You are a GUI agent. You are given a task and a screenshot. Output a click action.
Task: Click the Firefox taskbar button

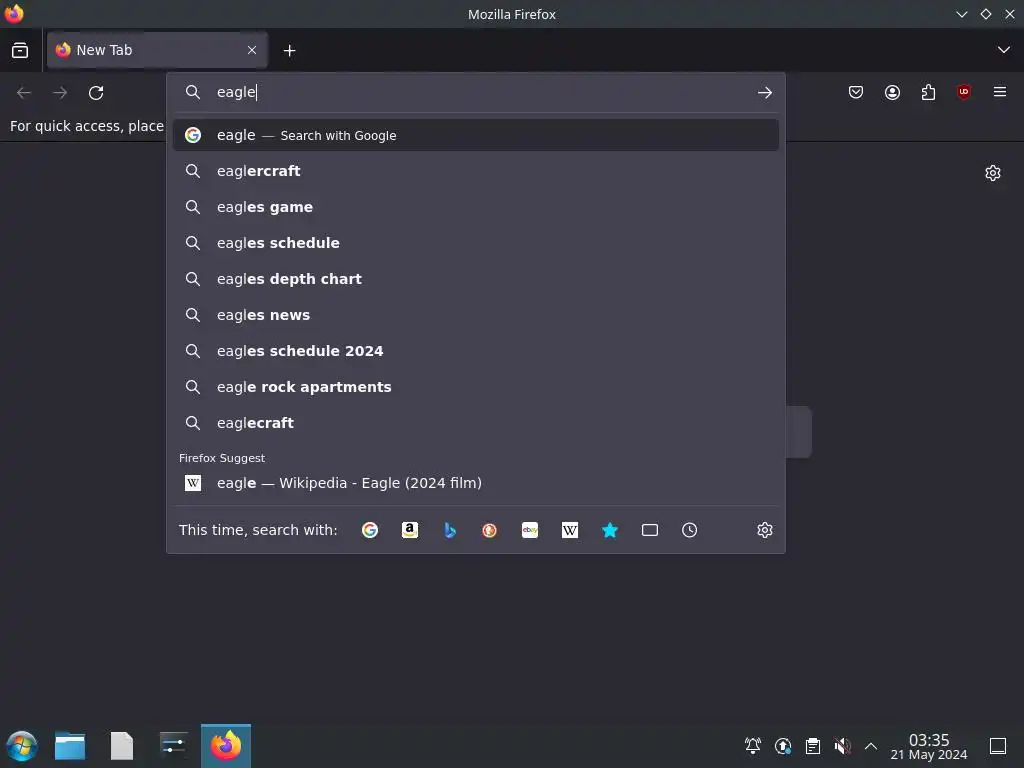226,746
